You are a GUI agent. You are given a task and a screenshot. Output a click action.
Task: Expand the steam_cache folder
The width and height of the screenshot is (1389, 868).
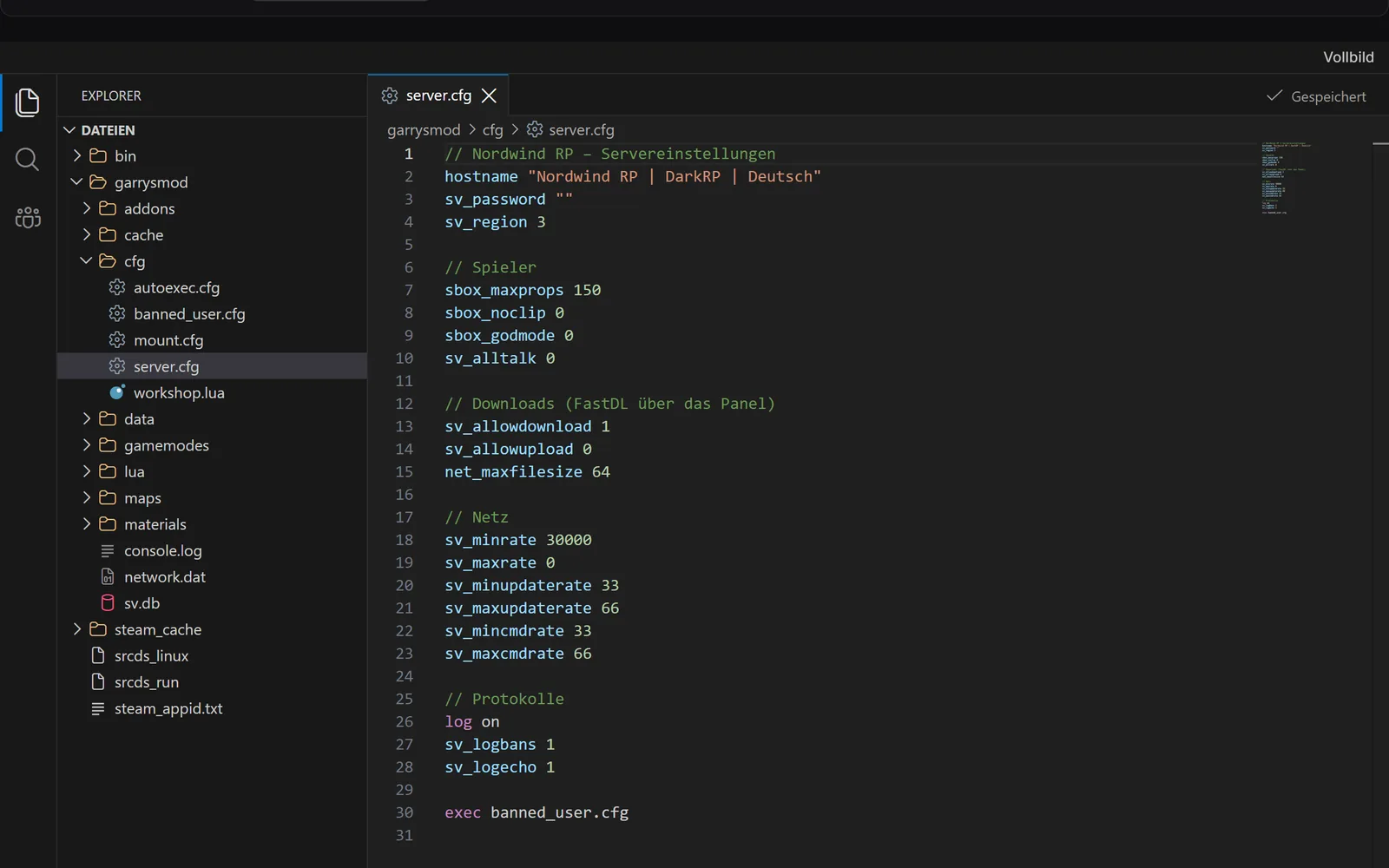(212, 629)
